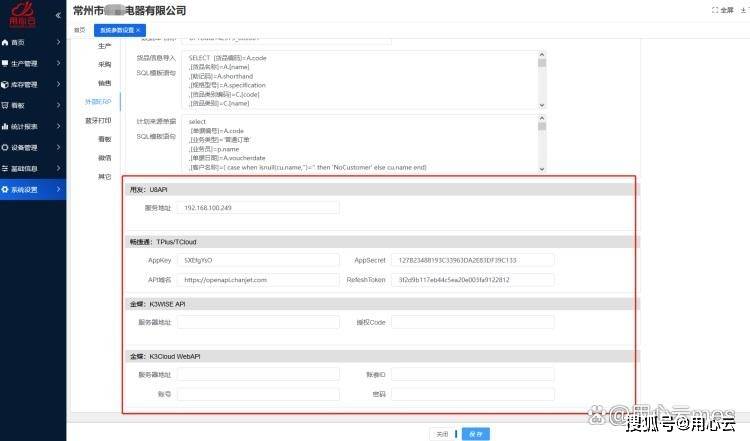750x441 pixels.
Task: Select the 外部ERP settings category
Action: pos(98,101)
